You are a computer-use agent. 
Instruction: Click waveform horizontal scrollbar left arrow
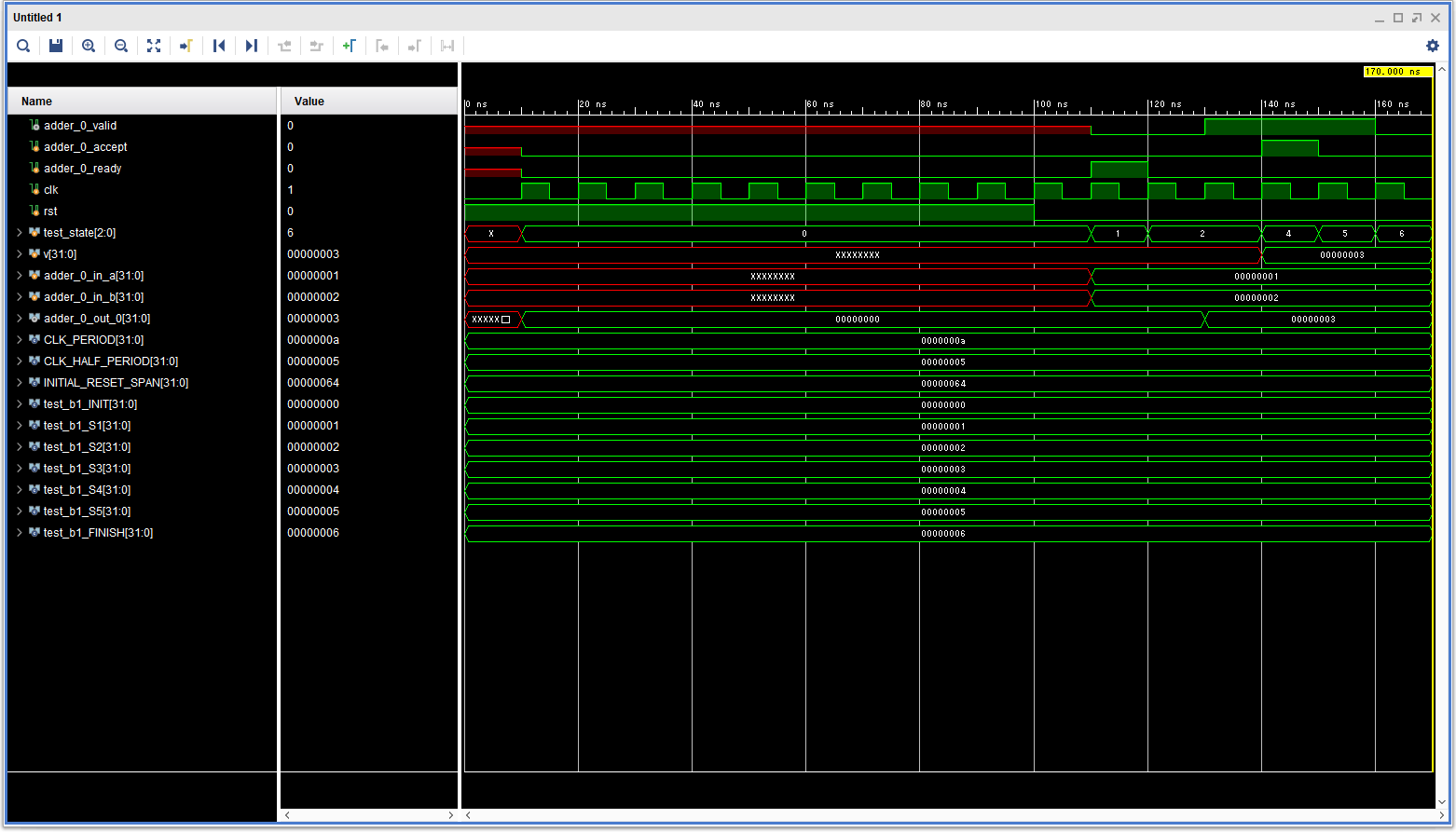468,815
